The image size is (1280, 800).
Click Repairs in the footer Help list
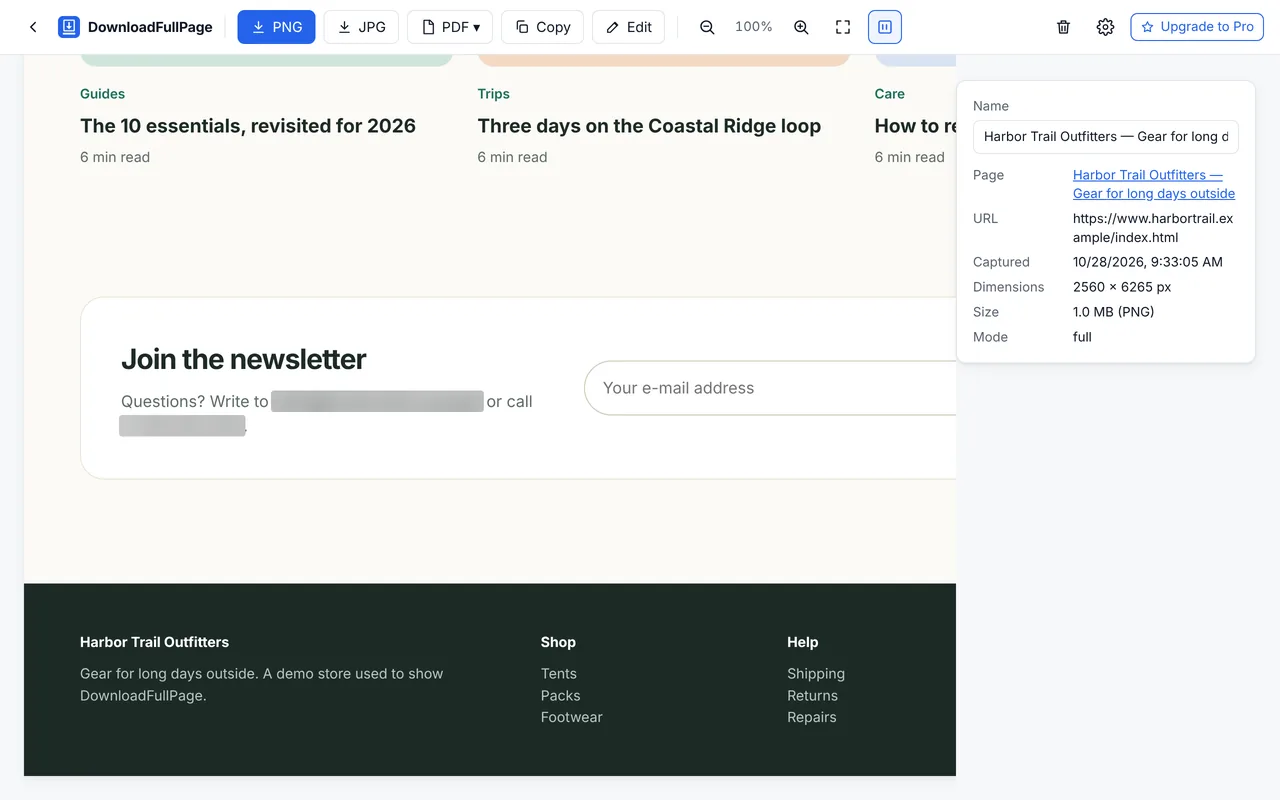812,717
